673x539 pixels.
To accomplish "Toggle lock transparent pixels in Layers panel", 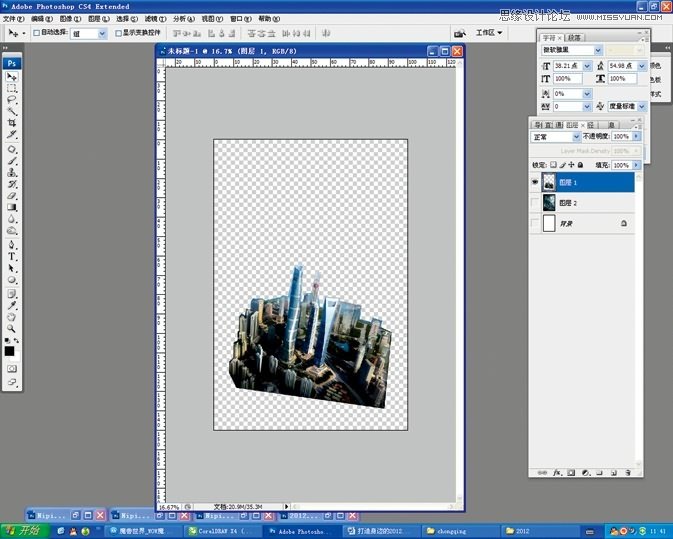I will (x=554, y=165).
